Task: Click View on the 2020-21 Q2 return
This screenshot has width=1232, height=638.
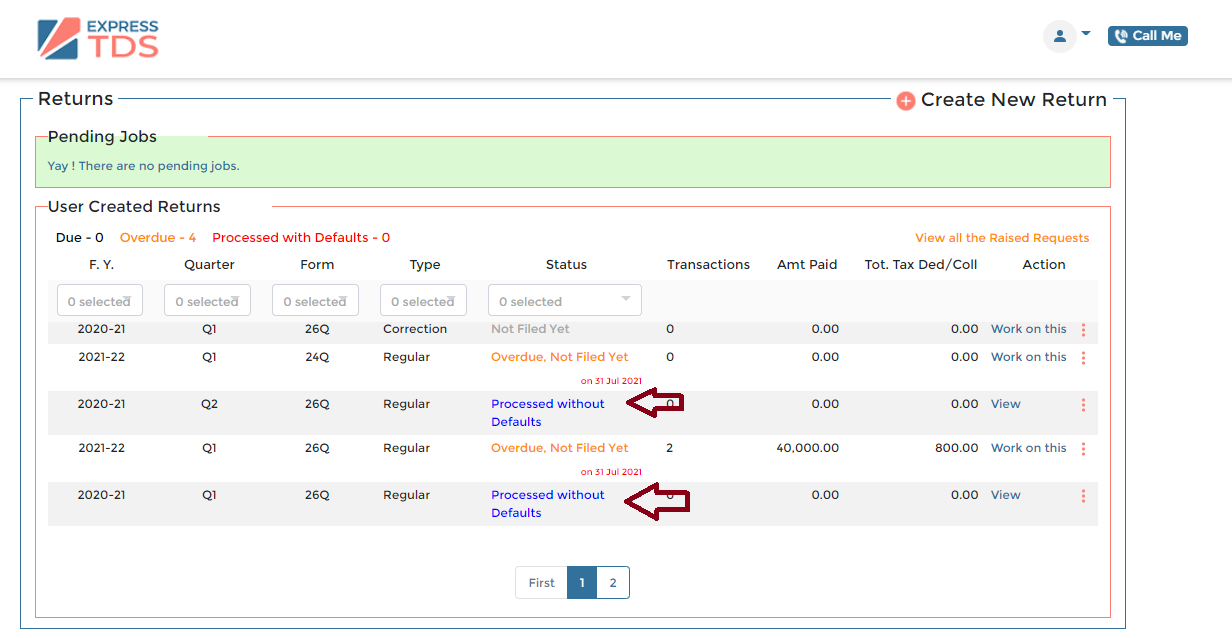Action: coord(1005,404)
